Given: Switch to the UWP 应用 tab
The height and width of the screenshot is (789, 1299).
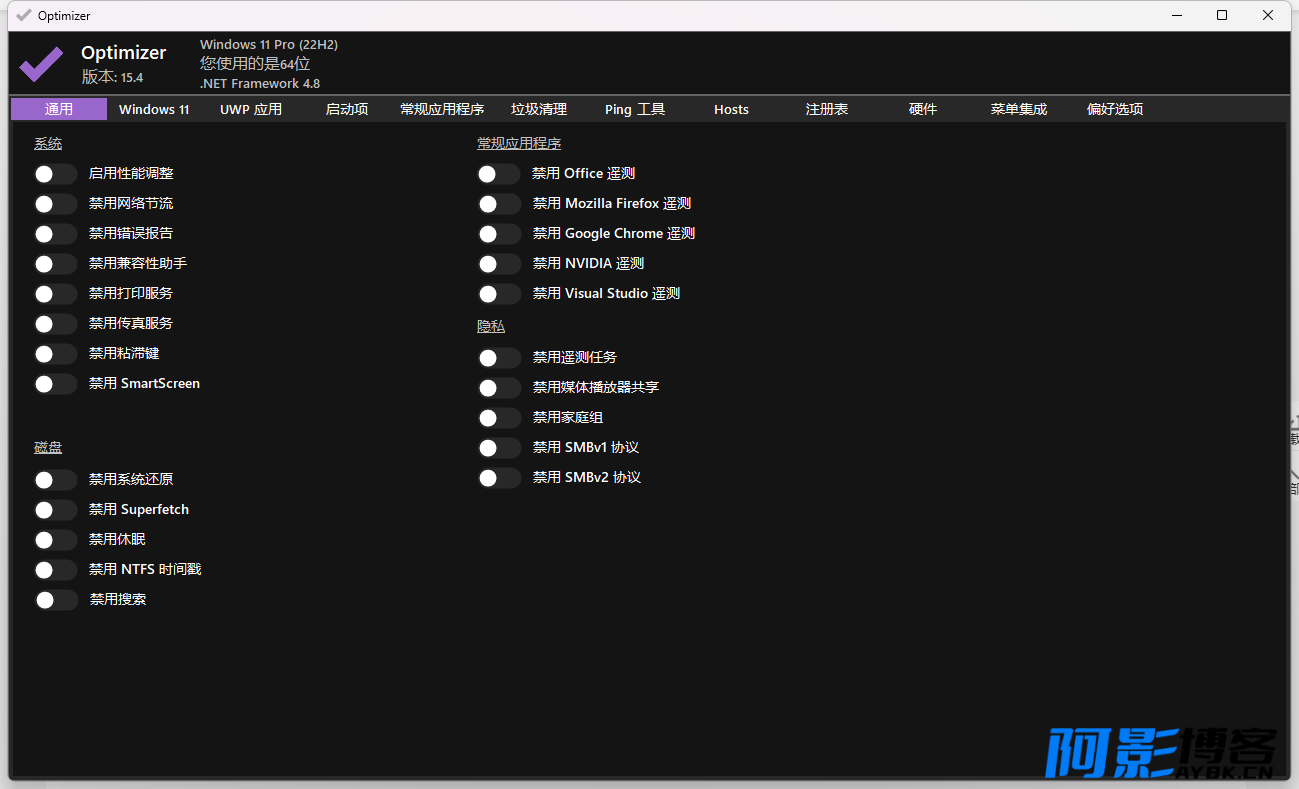Looking at the screenshot, I should tap(251, 109).
